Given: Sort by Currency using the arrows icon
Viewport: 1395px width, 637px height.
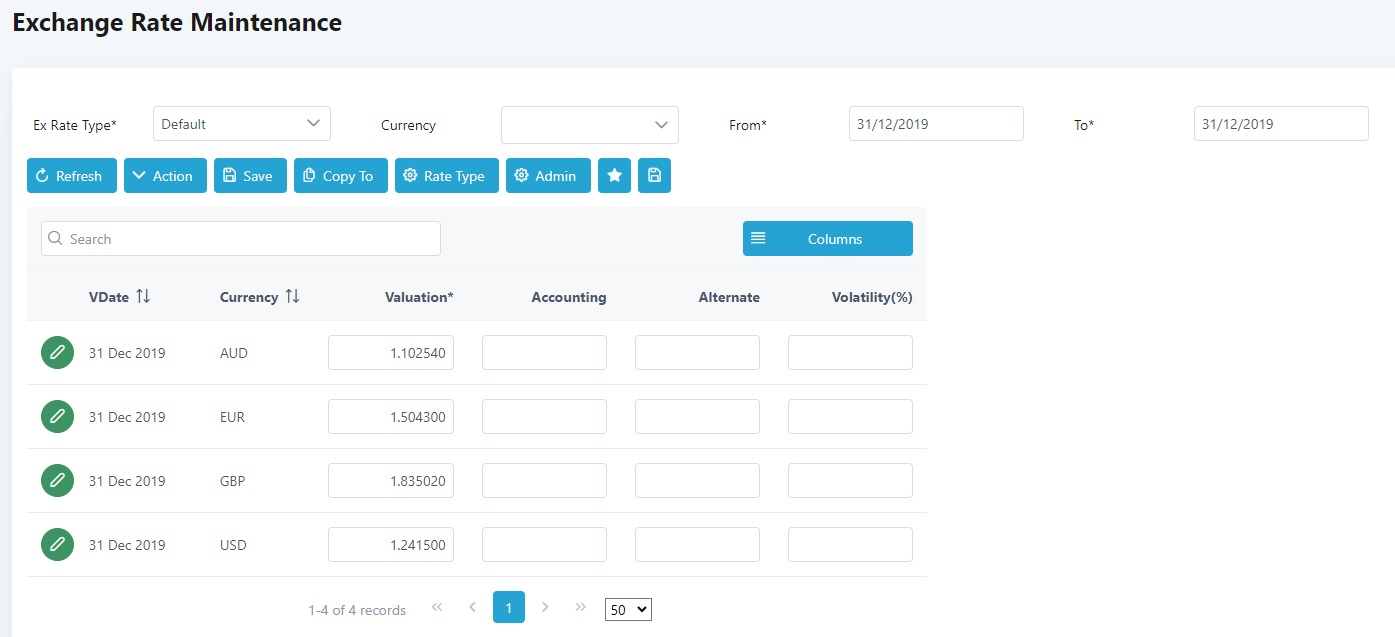Looking at the screenshot, I should tap(292, 297).
